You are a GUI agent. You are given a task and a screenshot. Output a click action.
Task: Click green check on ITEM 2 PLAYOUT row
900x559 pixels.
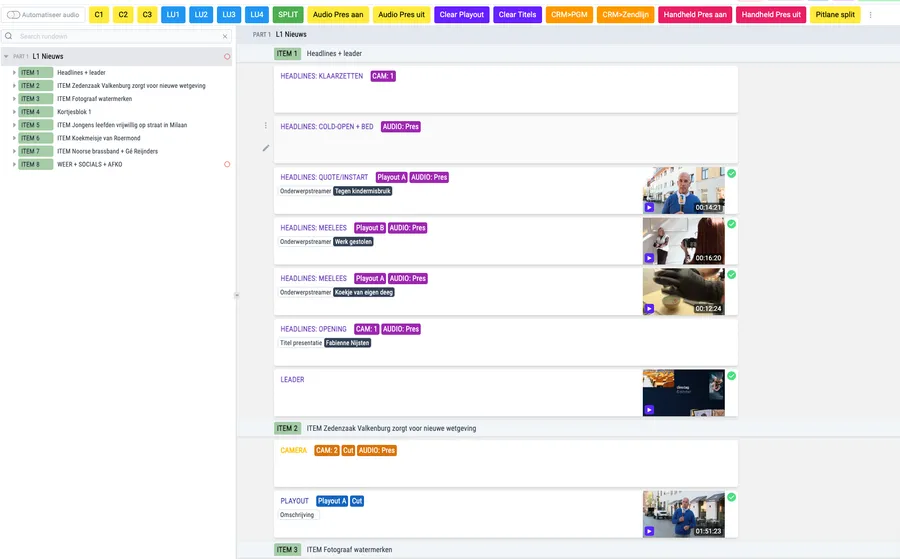(732, 497)
